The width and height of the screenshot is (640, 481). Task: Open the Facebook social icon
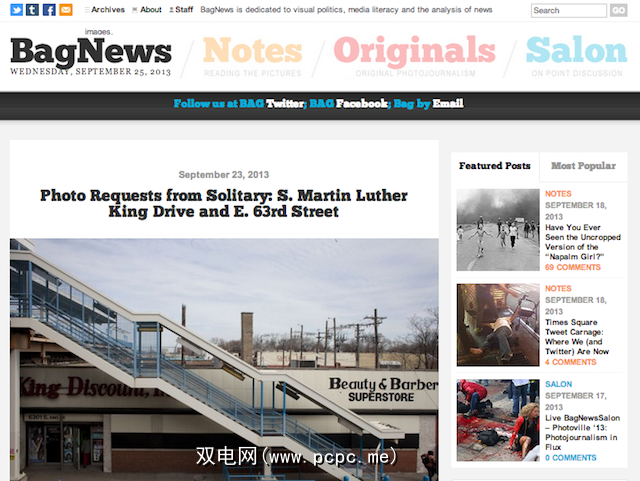49,9
